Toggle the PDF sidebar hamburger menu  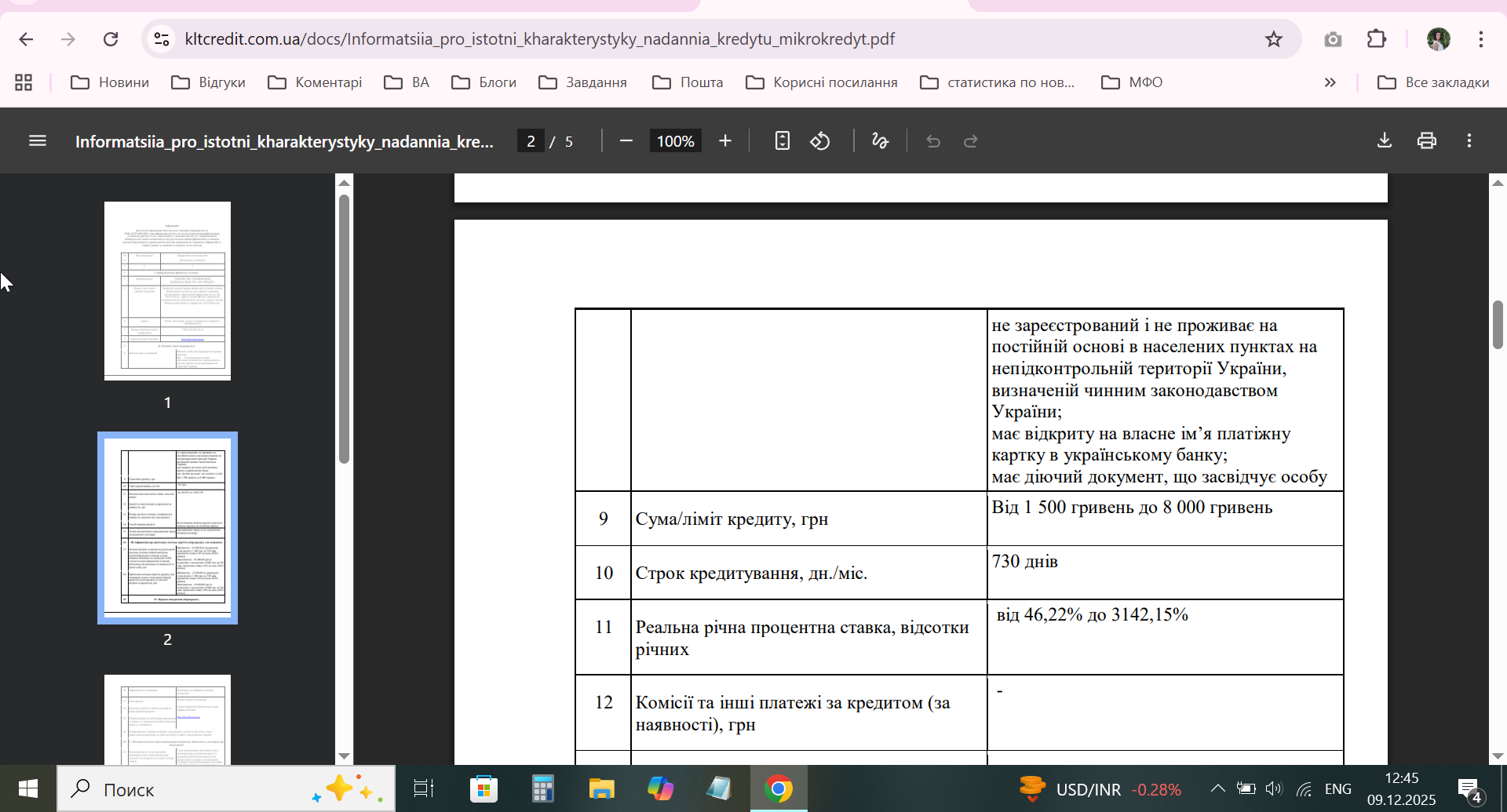(38, 141)
